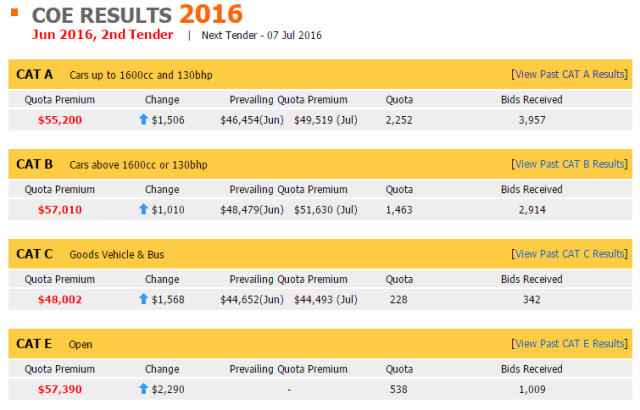
Task: Click the CAT A header label
Action: coord(36,75)
